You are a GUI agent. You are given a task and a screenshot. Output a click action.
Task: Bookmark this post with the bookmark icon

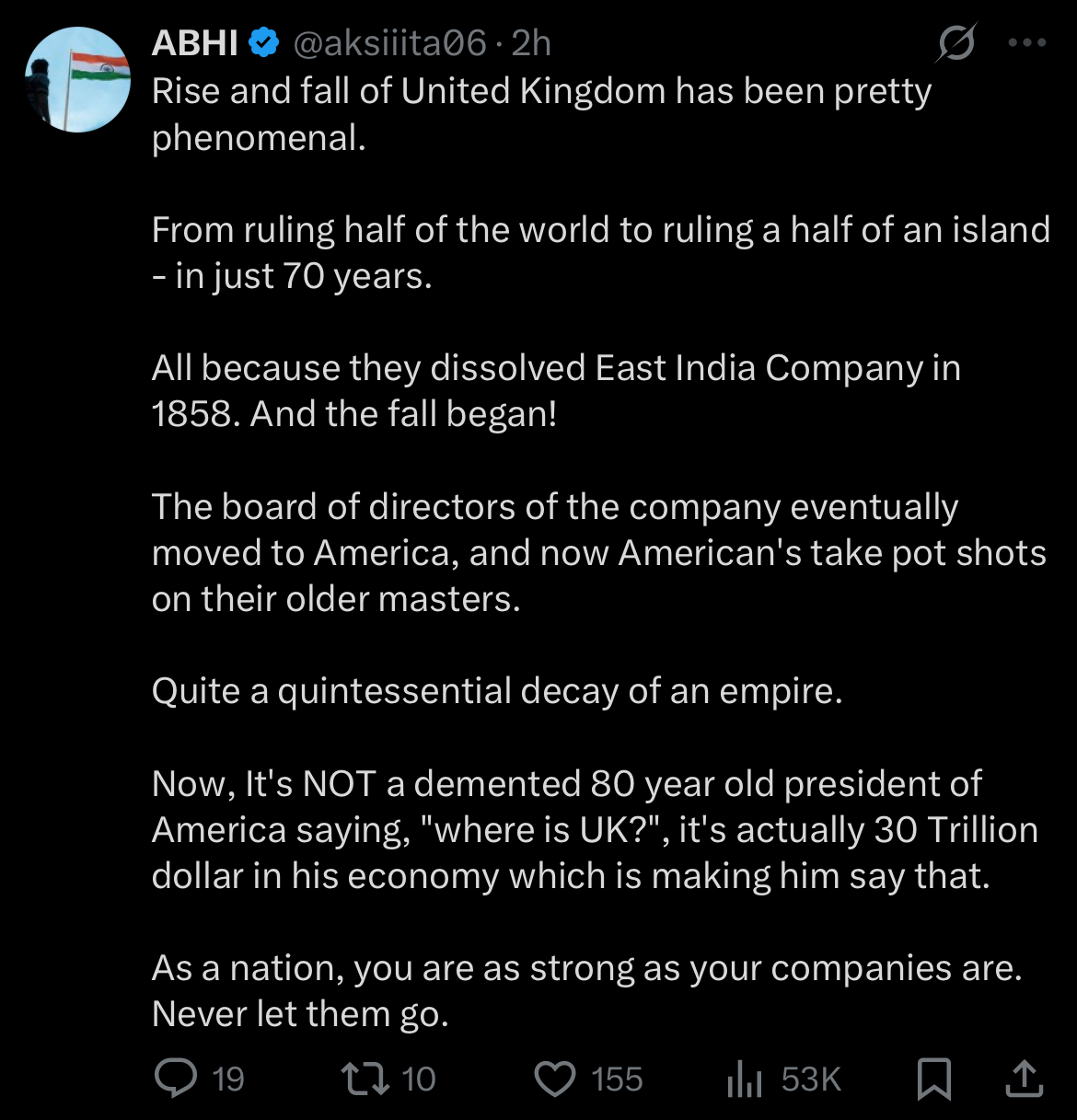(934, 1079)
